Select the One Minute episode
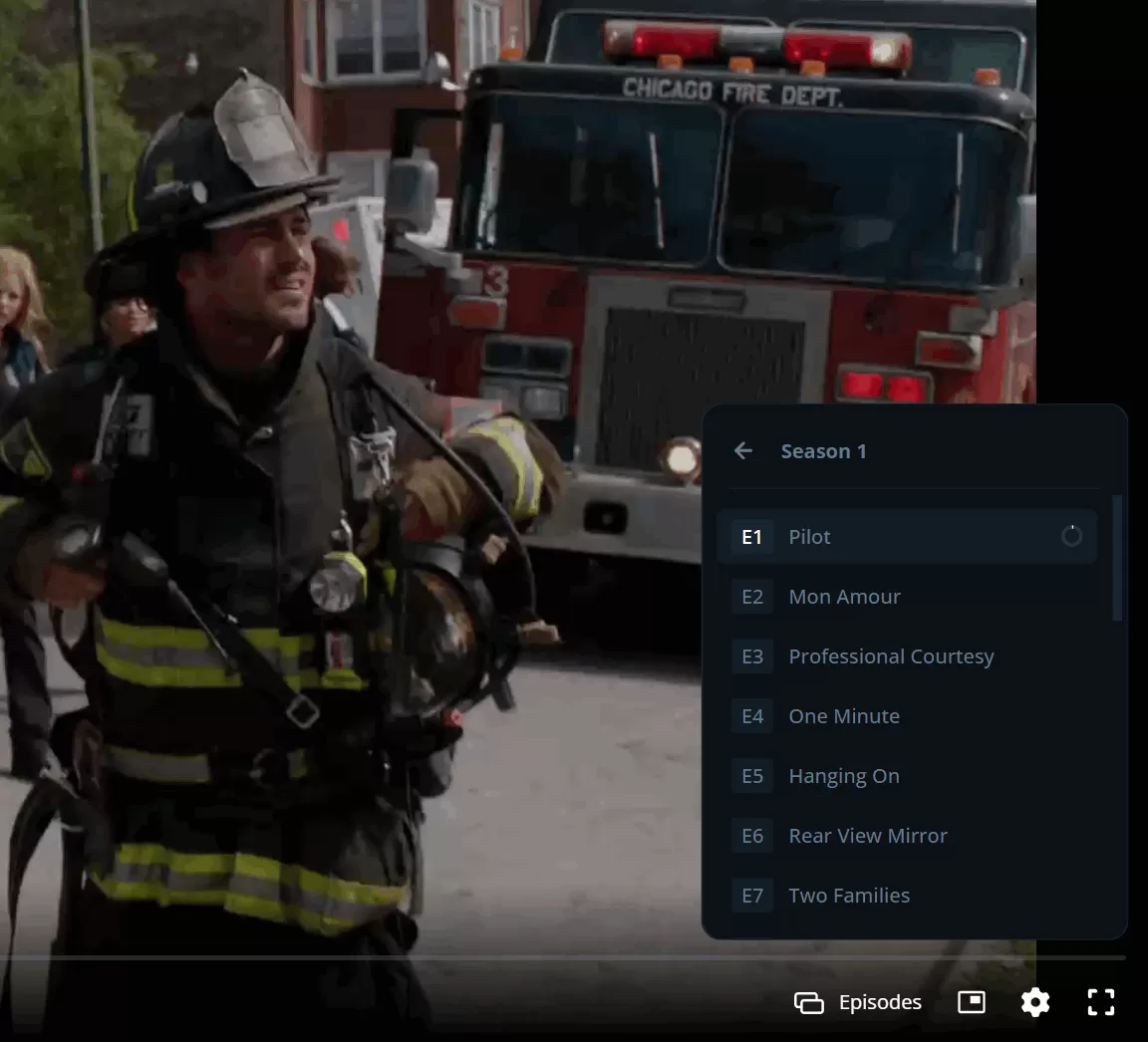Screen dimensions: 1148x1042 tap(844, 716)
